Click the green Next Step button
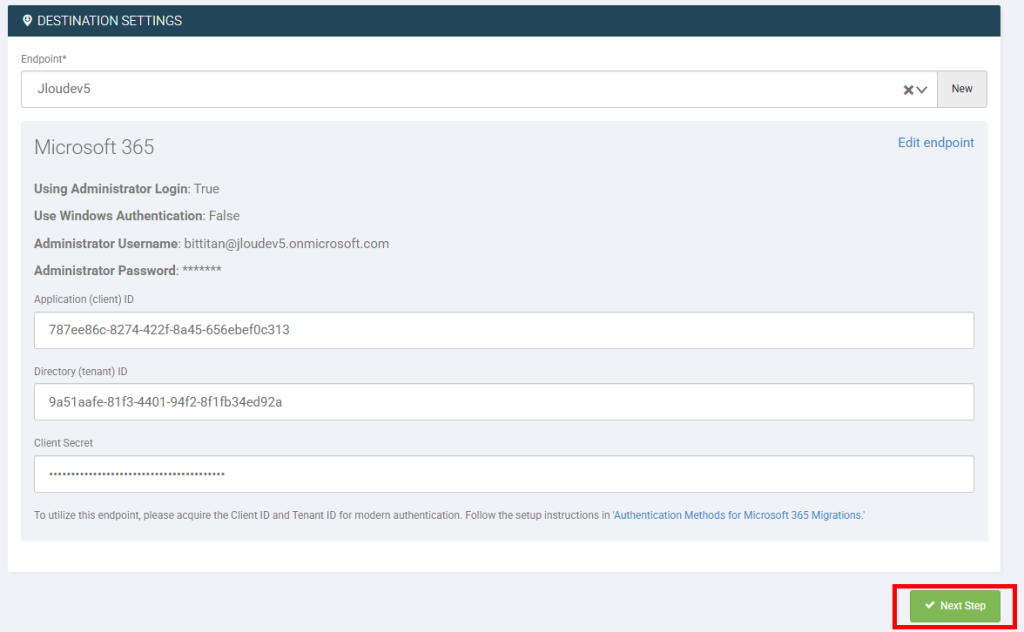This screenshot has width=1024, height=632. (x=955, y=606)
